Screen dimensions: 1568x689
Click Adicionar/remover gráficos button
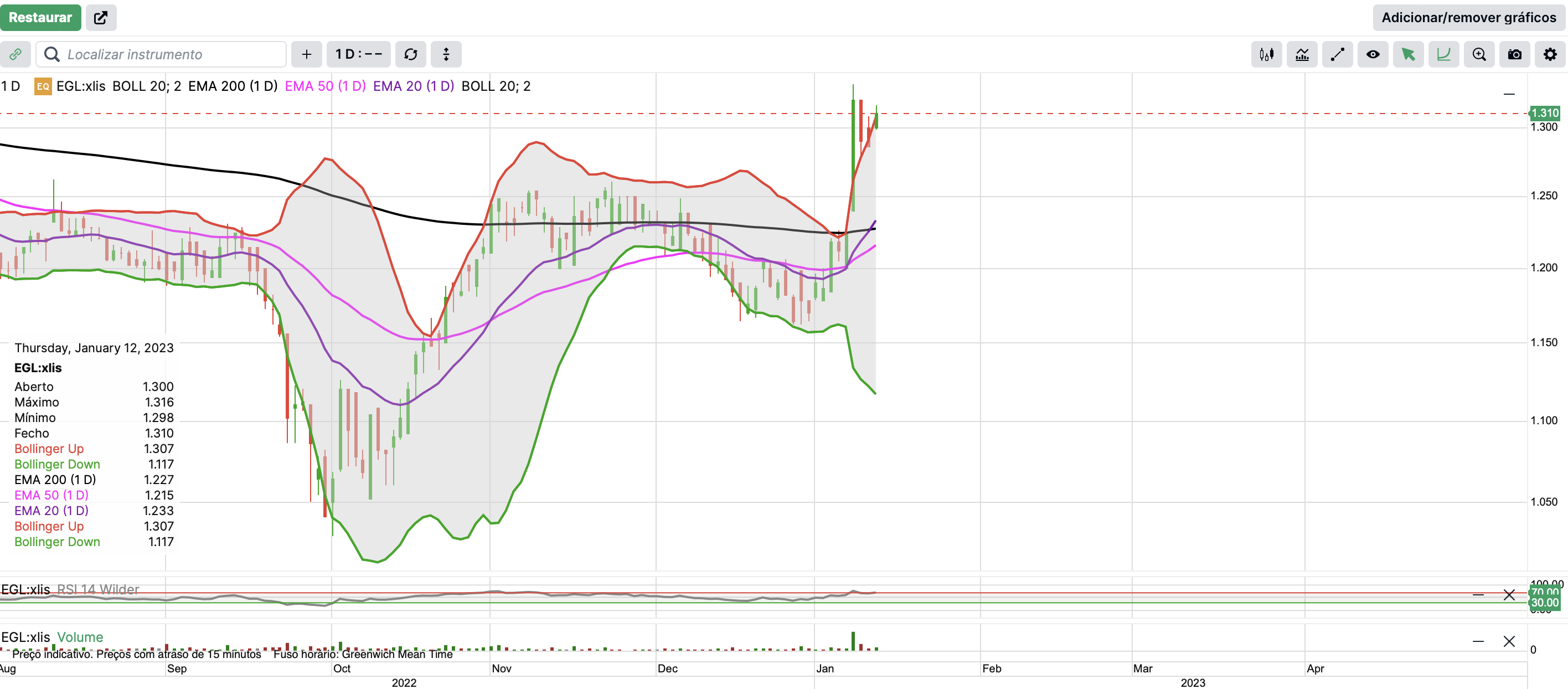click(1468, 18)
